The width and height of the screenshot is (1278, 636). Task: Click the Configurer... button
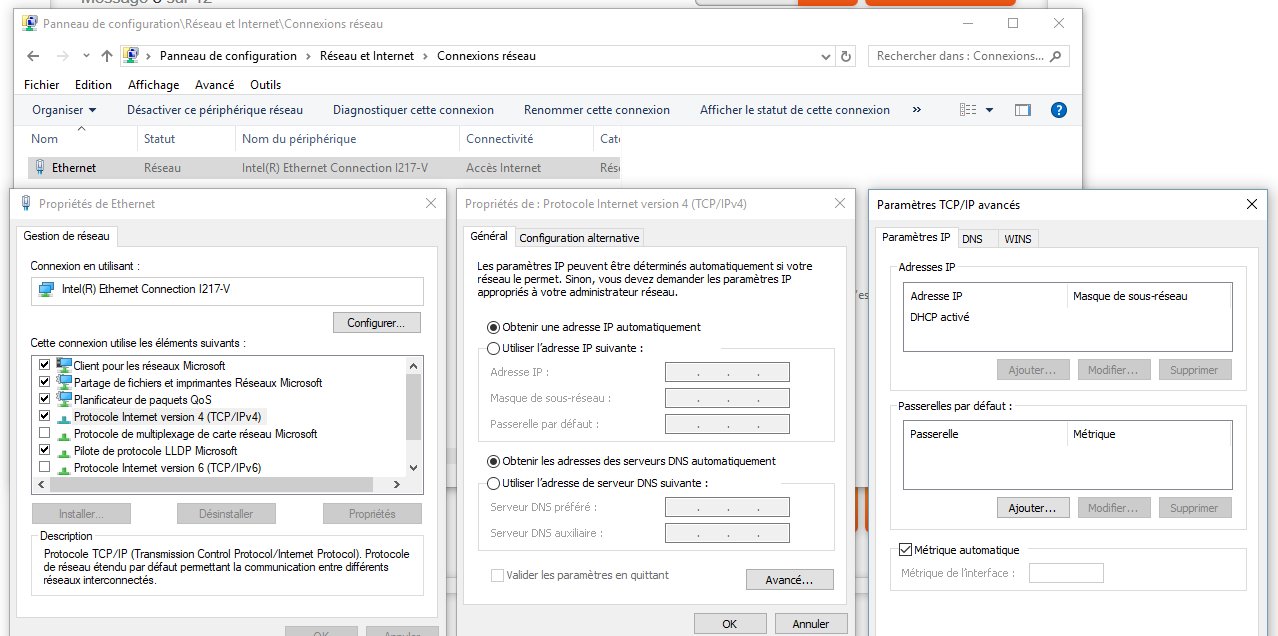[376, 323]
